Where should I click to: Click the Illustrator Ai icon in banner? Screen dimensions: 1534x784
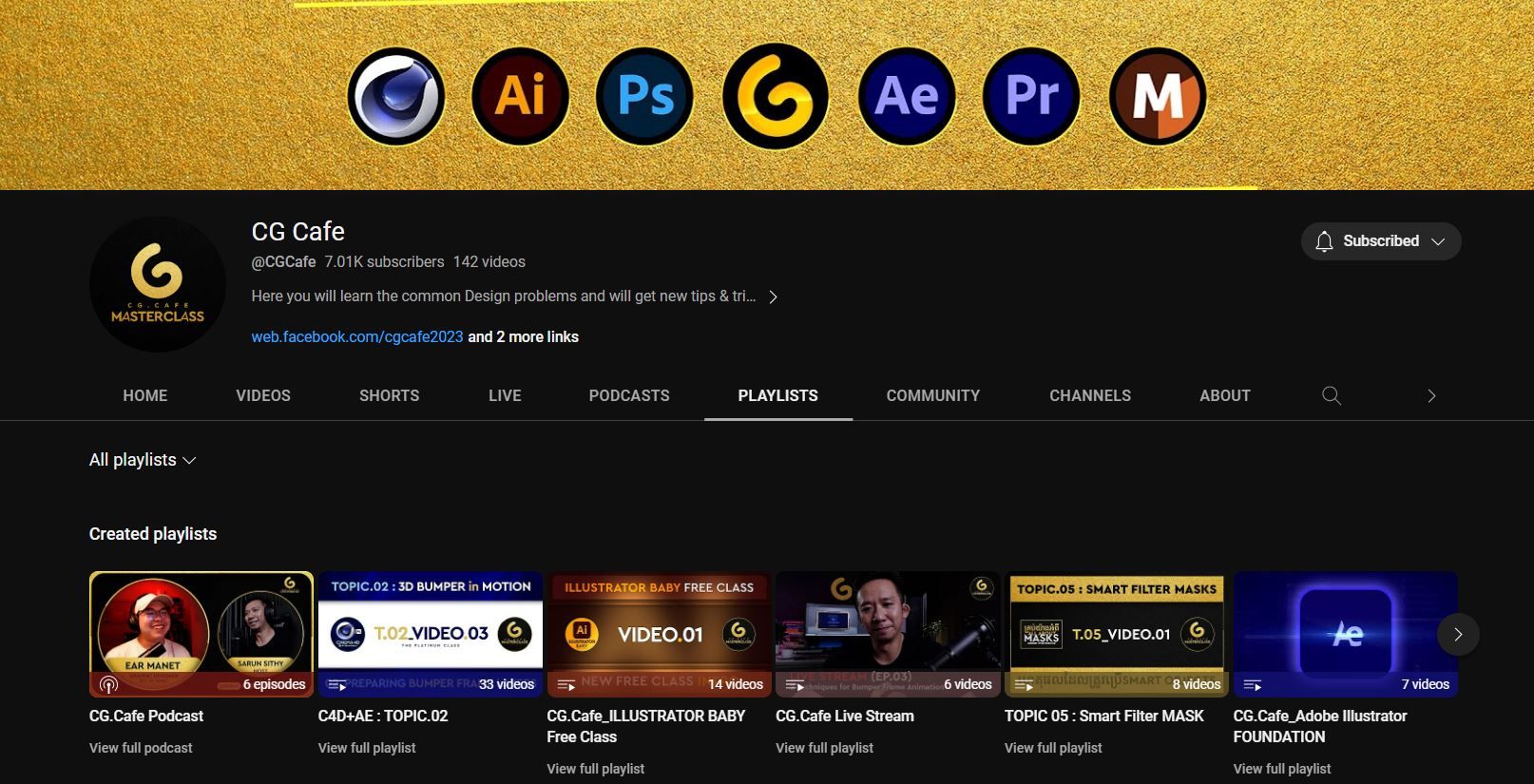tap(520, 96)
